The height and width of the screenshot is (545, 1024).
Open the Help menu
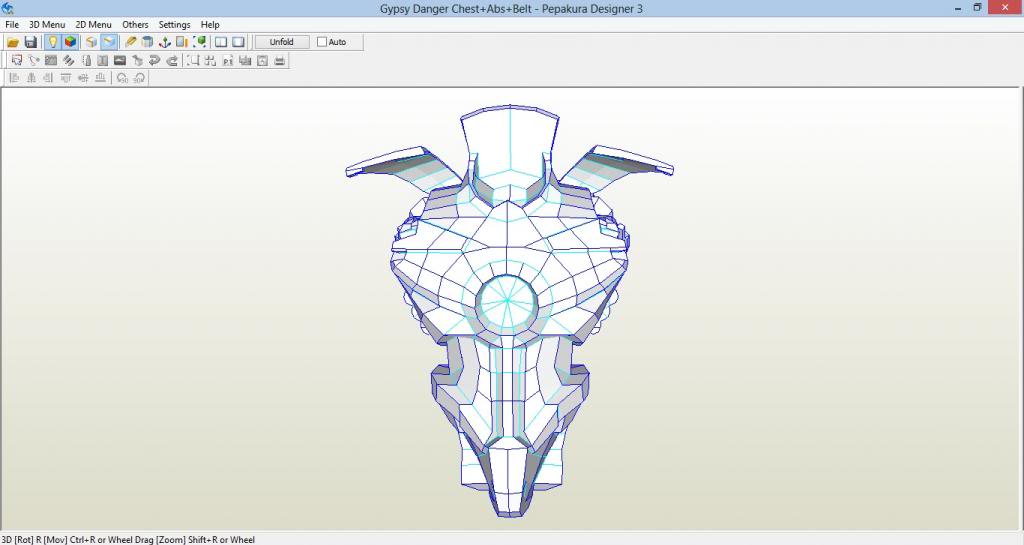[210, 24]
